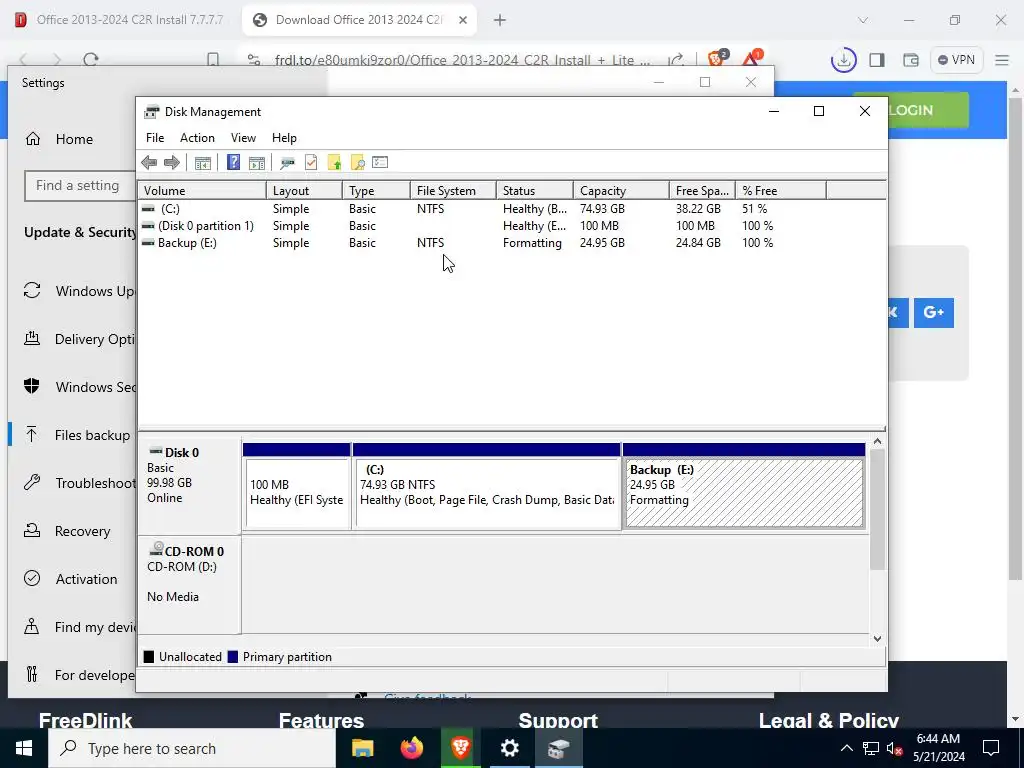The image size is (1024, 768).
Task: Open the browser hamburger menu
Action: point(1002,60)
